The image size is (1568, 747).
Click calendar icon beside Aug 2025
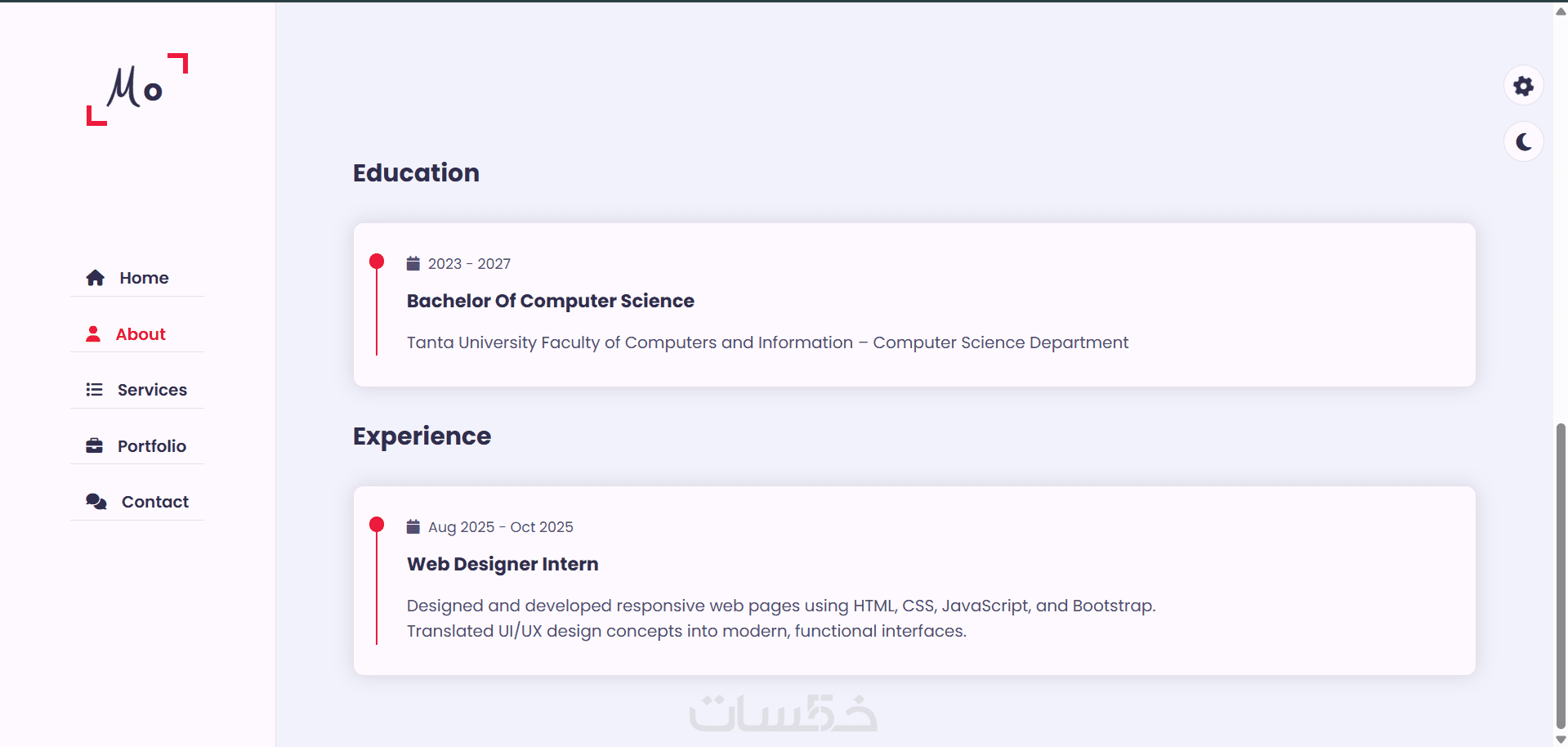point(413,526)
